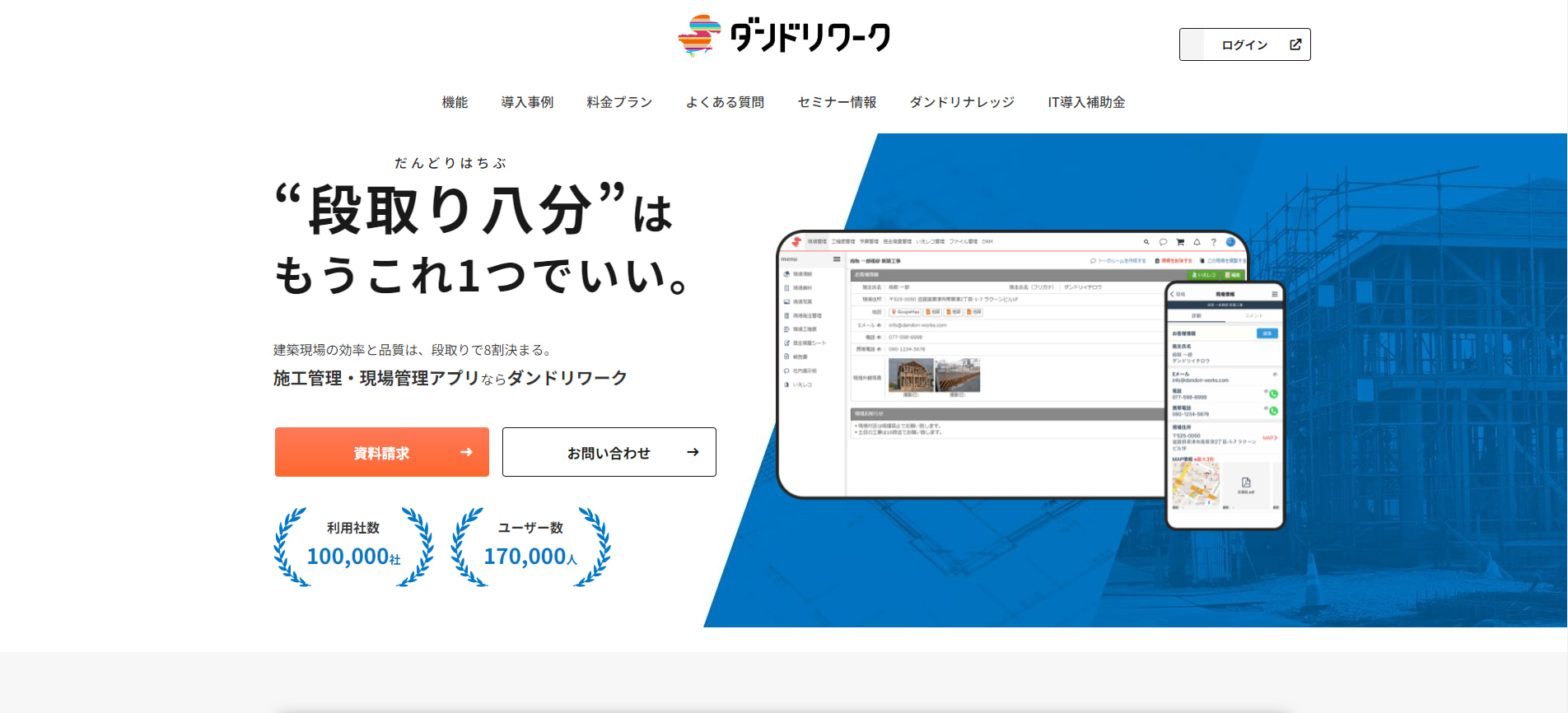This screenshot has height=713, width=1568.
Task: Click the “段取り八分”は headline text
Action: tap(474, 209)
